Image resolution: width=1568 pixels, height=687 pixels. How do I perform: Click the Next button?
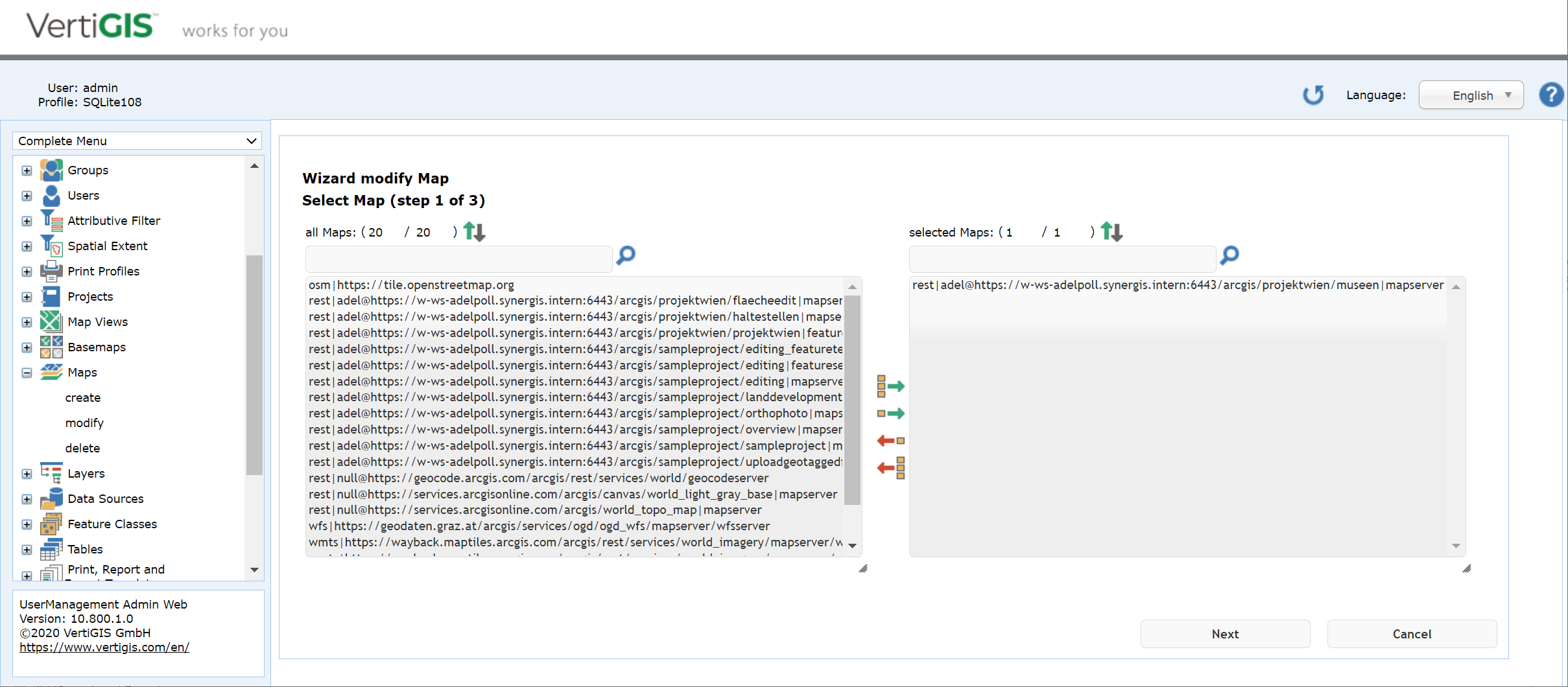point(1224,634)
